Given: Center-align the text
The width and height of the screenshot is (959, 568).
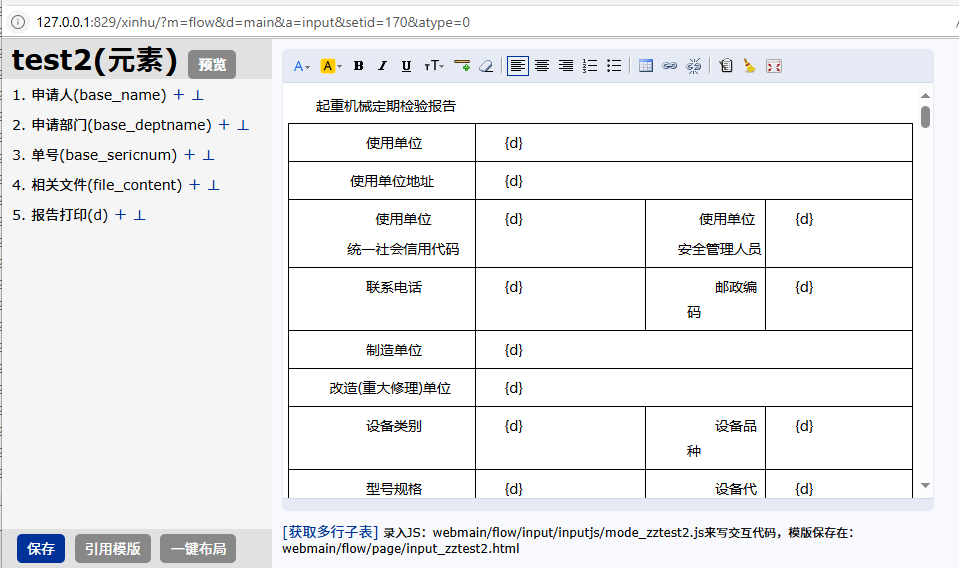Looking at the screenshot, I should pyautogui.click(x=542, y=66).
